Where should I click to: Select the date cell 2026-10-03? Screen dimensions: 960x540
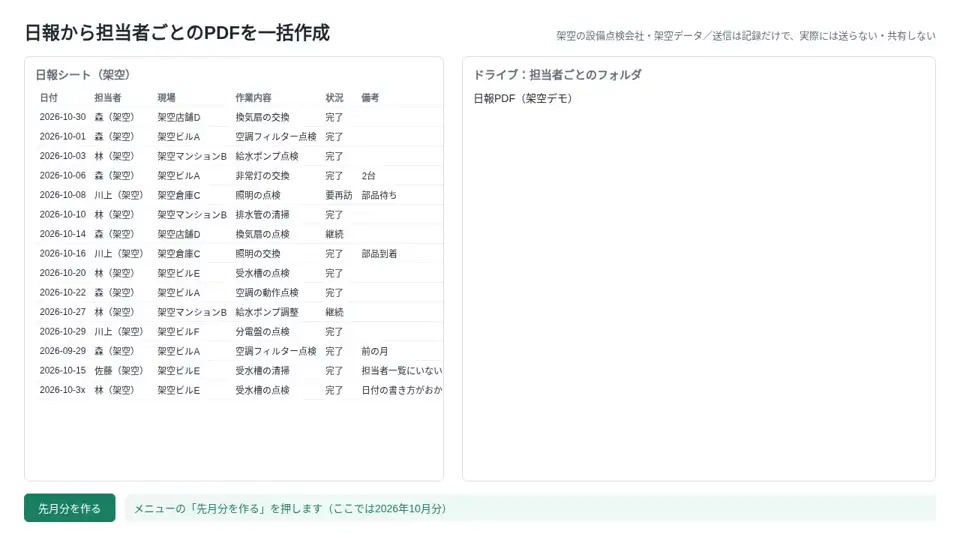point(62,156)
